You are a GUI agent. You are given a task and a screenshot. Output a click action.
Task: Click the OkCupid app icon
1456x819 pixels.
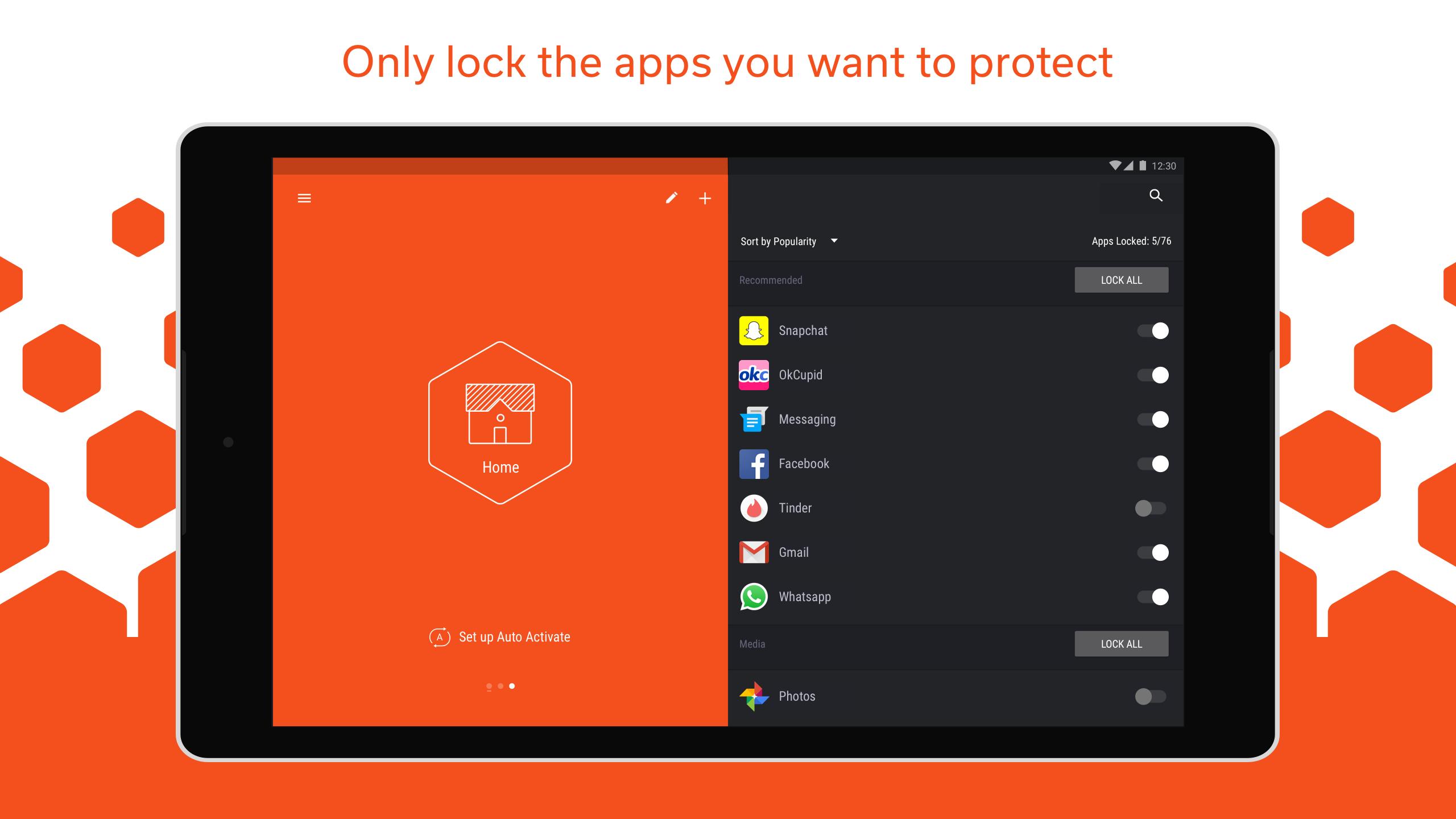coord(753,374)
